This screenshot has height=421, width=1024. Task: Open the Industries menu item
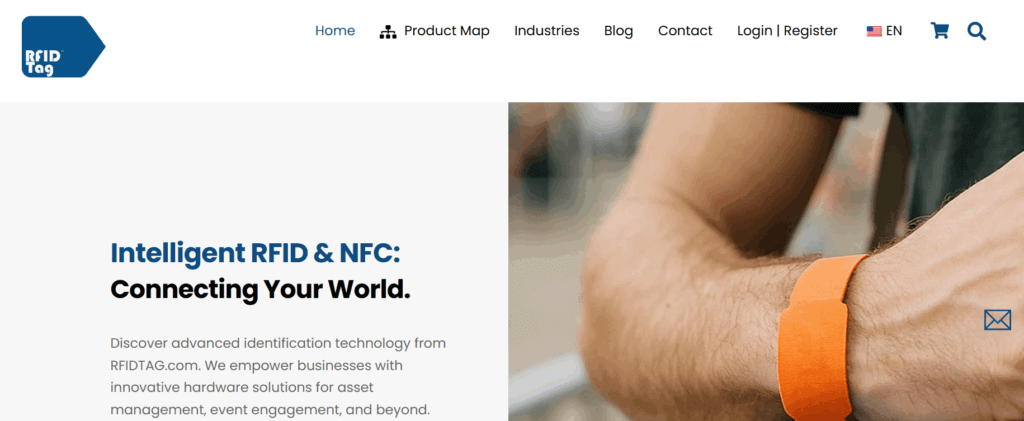pyautogui.click(x=547, y=31)
